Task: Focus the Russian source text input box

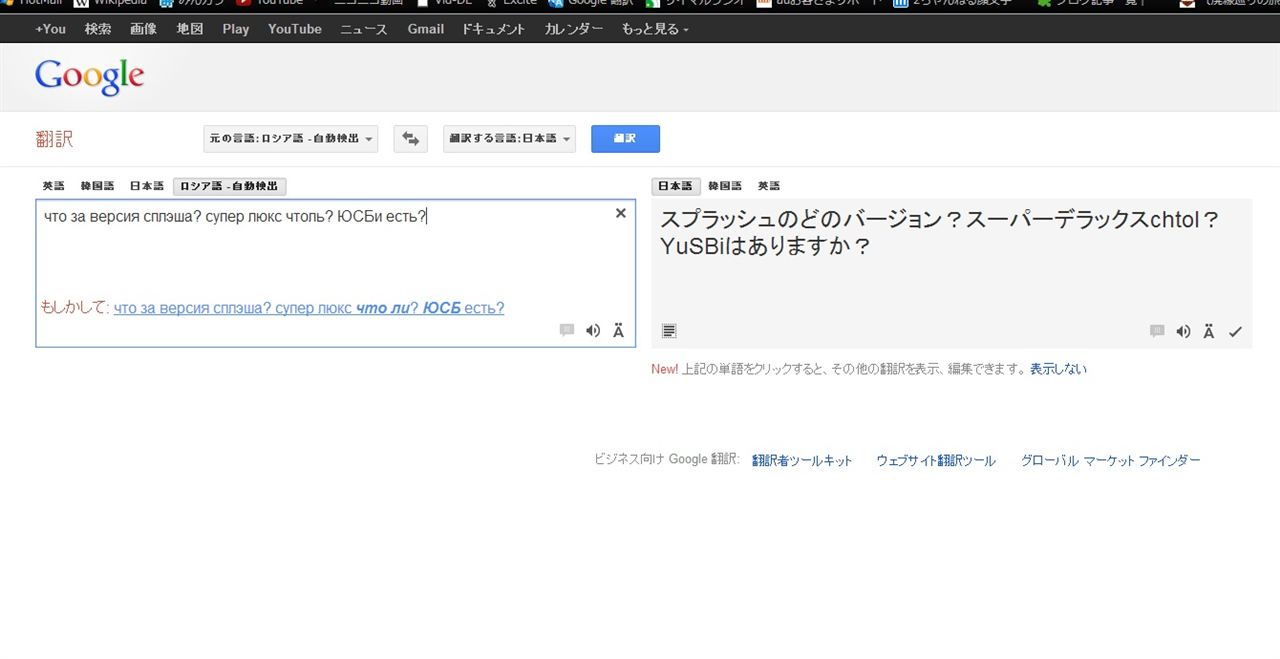Action: [x=335, y=273]
